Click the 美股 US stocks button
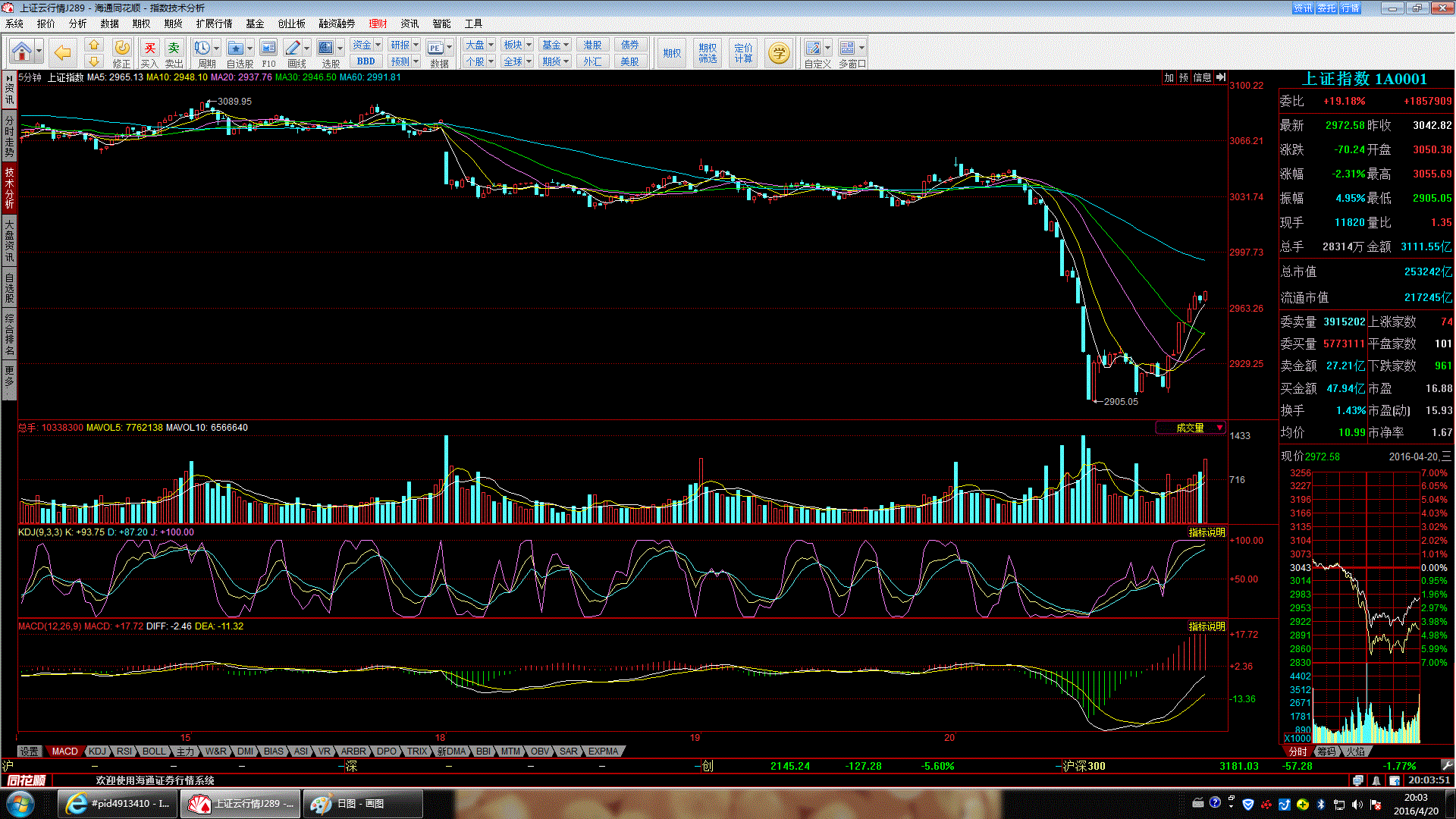Image resolution: width=1456 pixels, height=819 pixels. coord(629,61)
